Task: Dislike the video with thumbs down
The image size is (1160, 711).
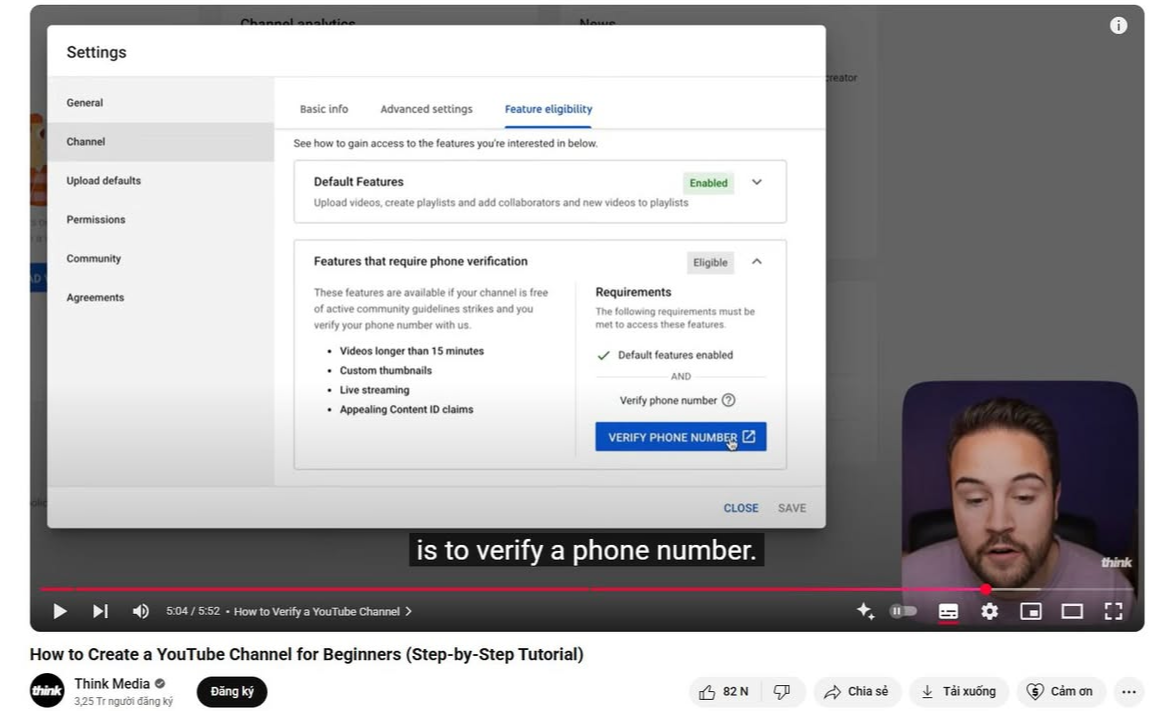Action: pos(782,691)
